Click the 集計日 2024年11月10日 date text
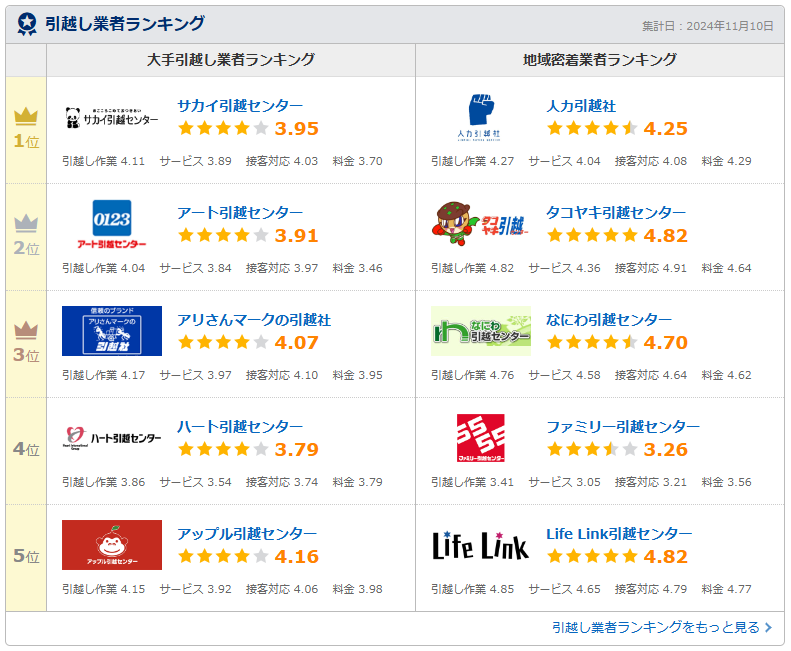This screenshot has width=791, height=651. click(707, 26)
